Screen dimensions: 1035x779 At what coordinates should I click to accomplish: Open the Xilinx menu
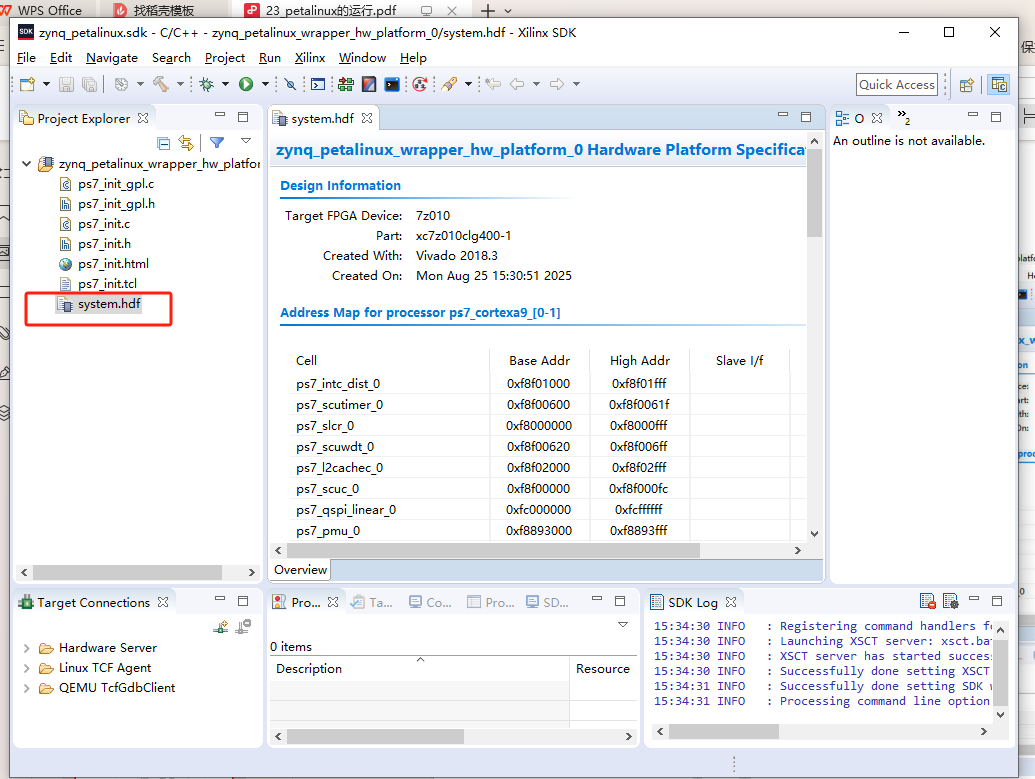click(x=310, y=58)
